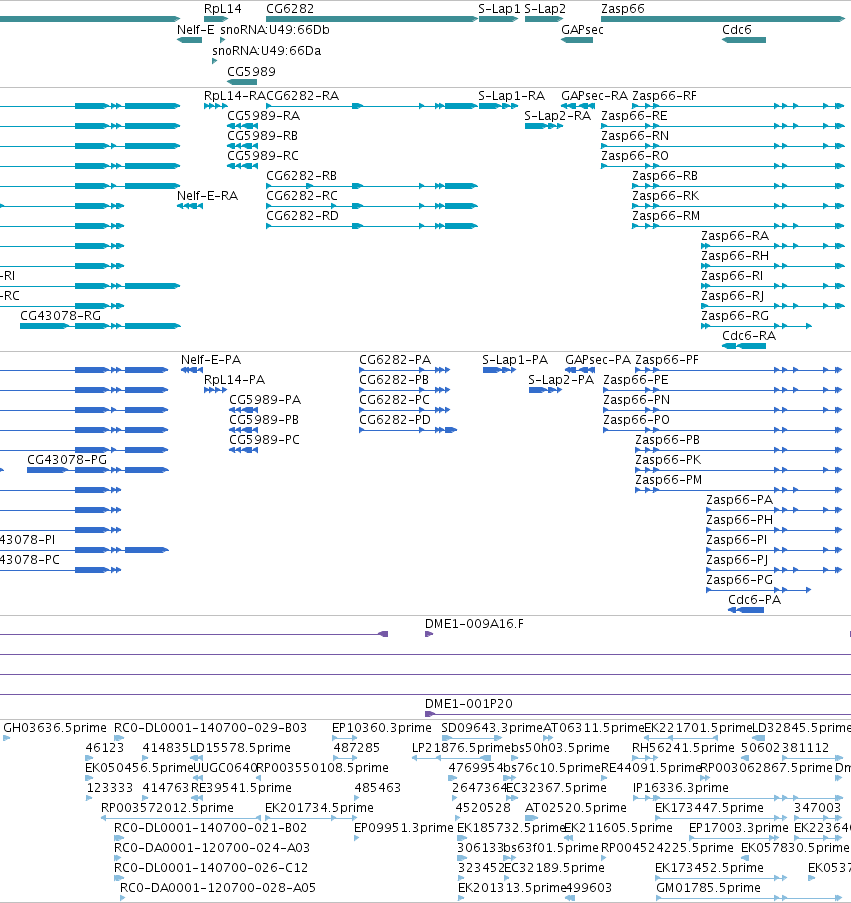Click the snoRNA:U49:66Da label
The width and height of the screenshot is (851, 903).
click(x=267, y=51)
